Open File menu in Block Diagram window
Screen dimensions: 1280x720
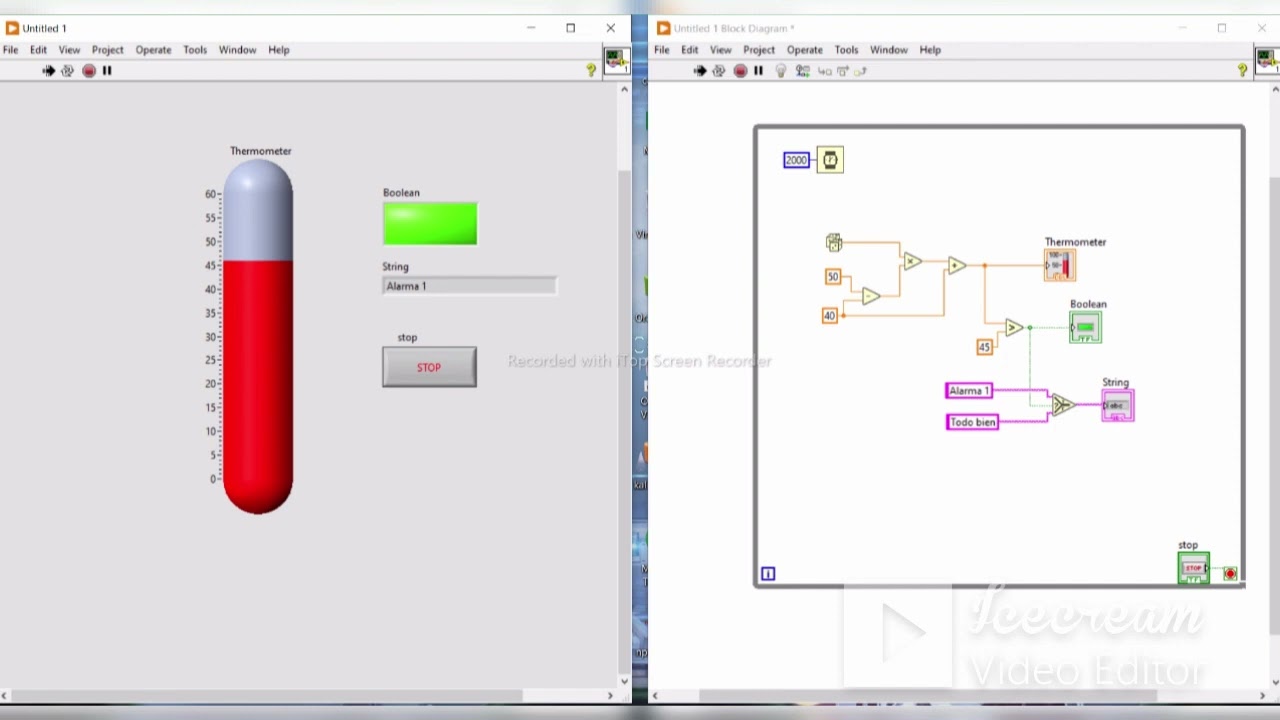click(x=661, y=50)
